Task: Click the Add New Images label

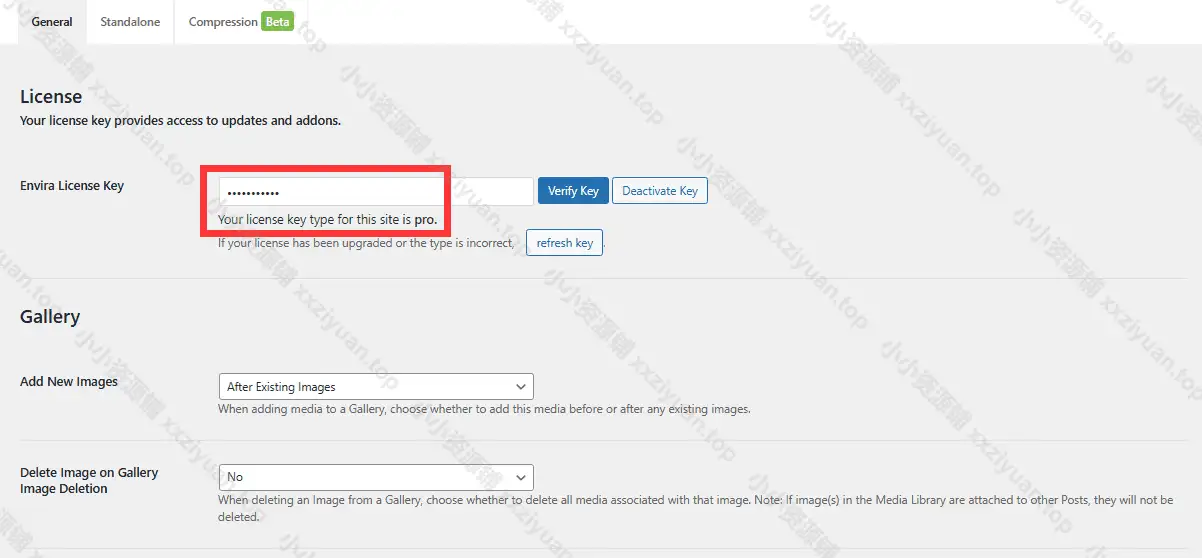Action: [x=69, y=381]
